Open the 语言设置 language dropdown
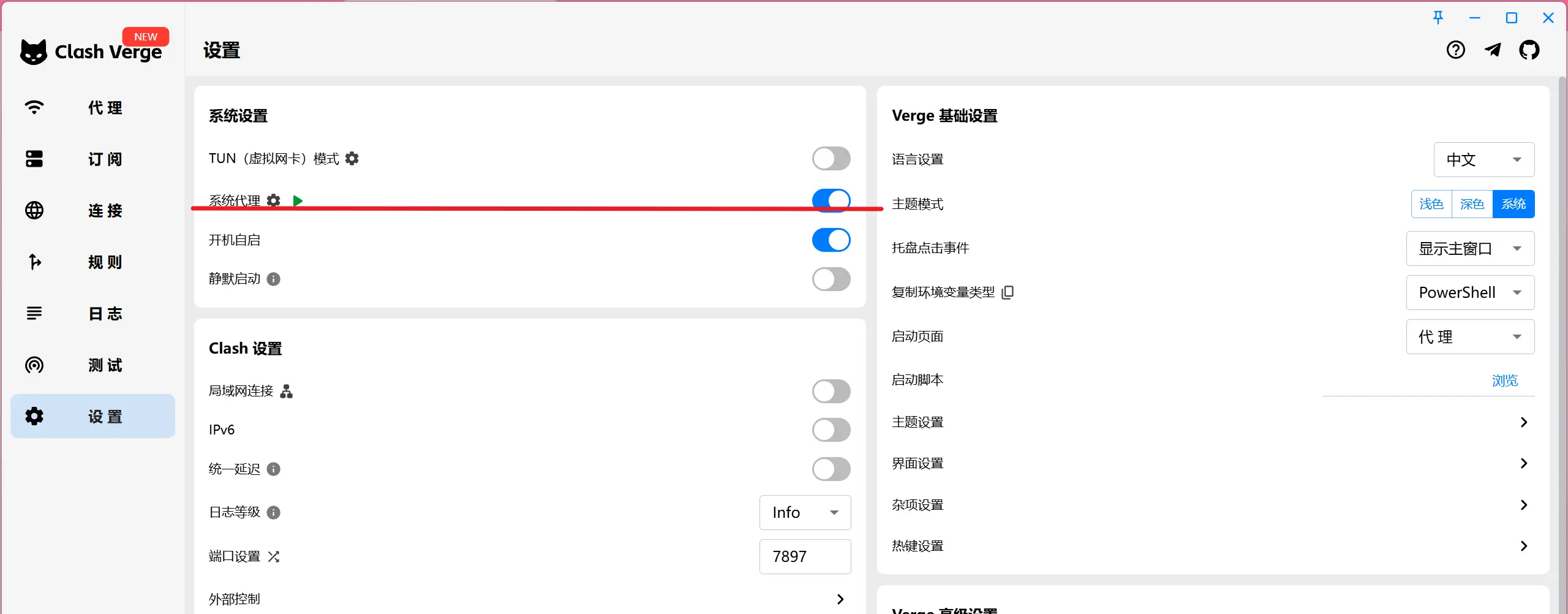Screen dimensions: 1568x614 coord(1483,160)
